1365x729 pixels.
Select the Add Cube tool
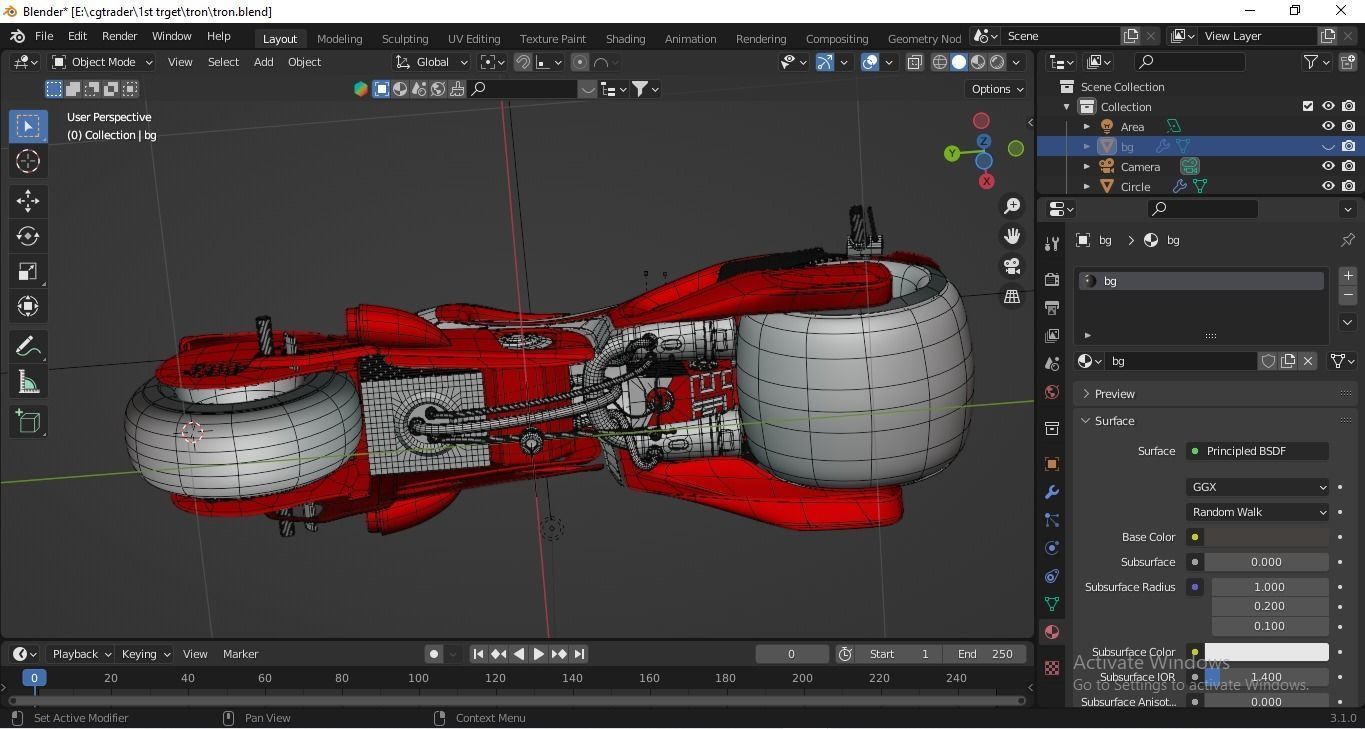click(28, 422)
